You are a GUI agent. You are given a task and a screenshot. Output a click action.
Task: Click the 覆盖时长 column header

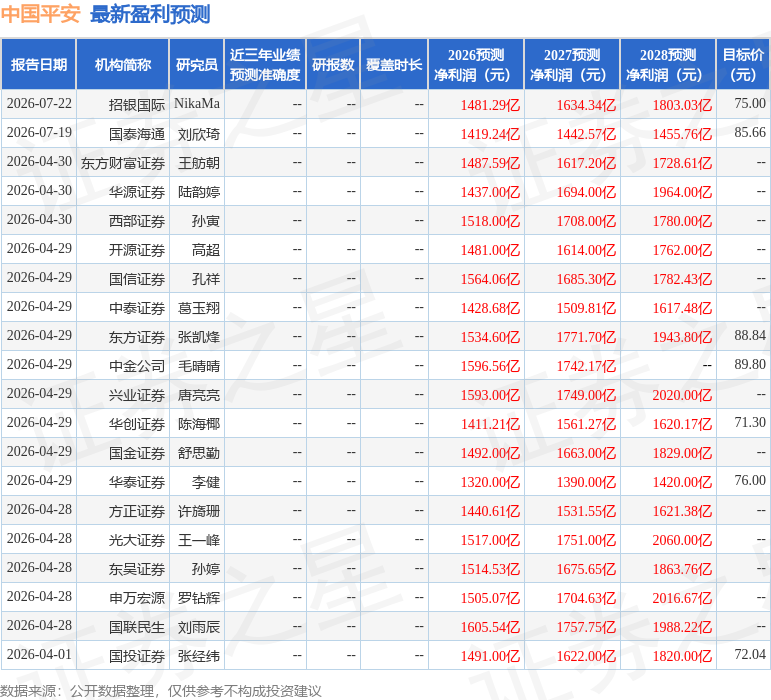click(x=394, y=64)
